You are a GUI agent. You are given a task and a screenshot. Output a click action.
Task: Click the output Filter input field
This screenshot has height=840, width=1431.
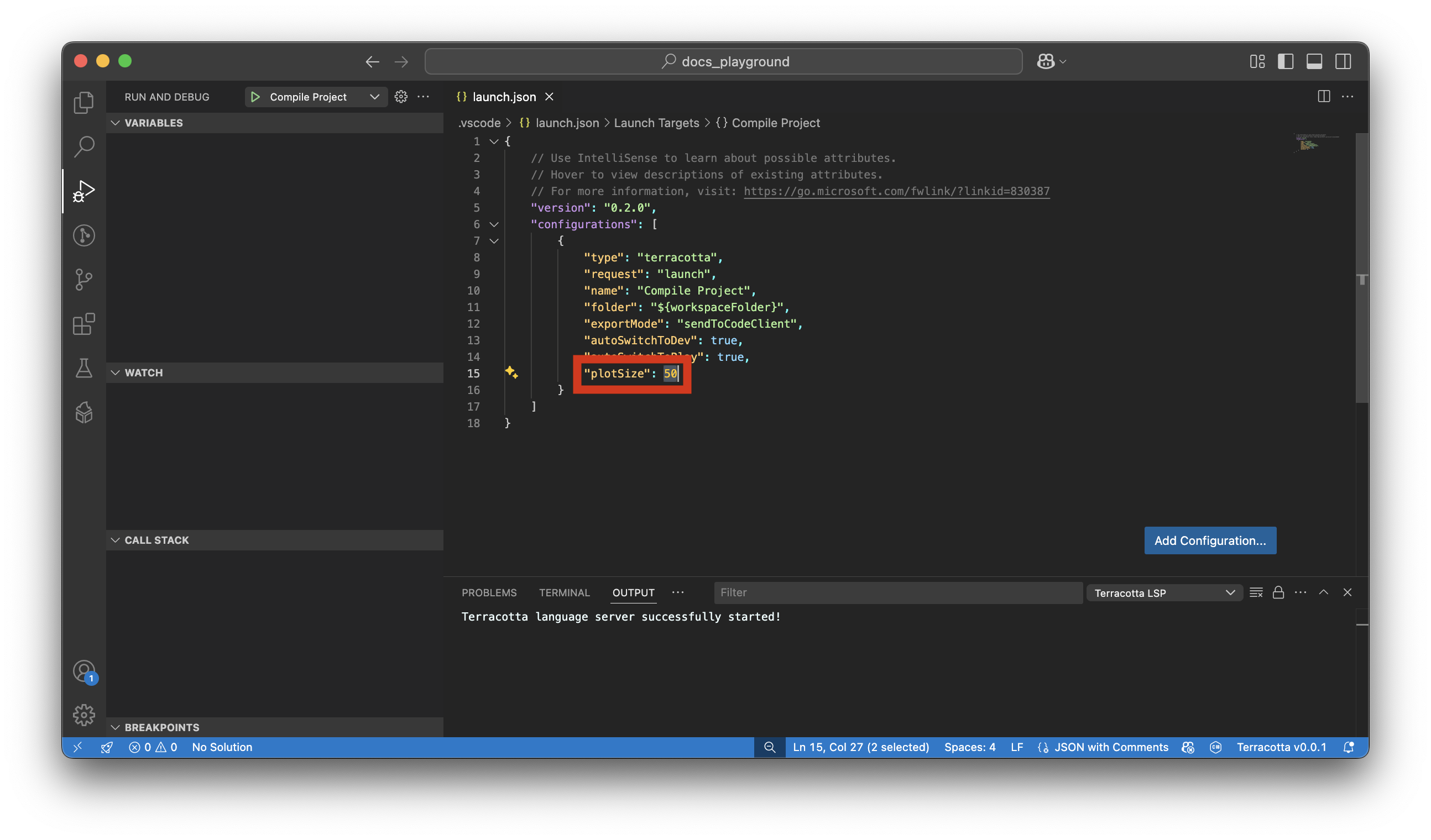click(898, 593)
